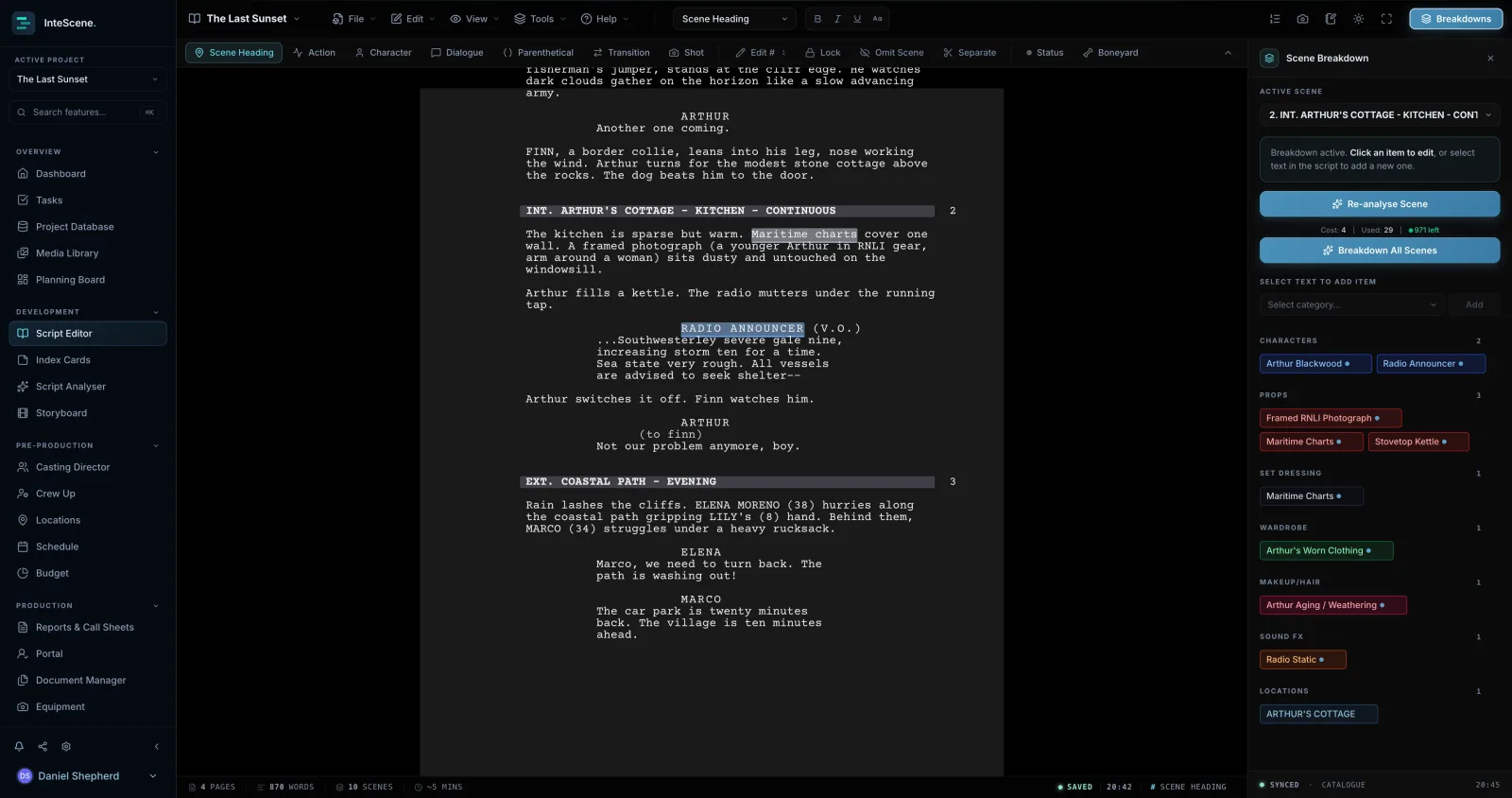1512x798 pixels.
Task: Open the Edit menu
Action: pos(413,19)
